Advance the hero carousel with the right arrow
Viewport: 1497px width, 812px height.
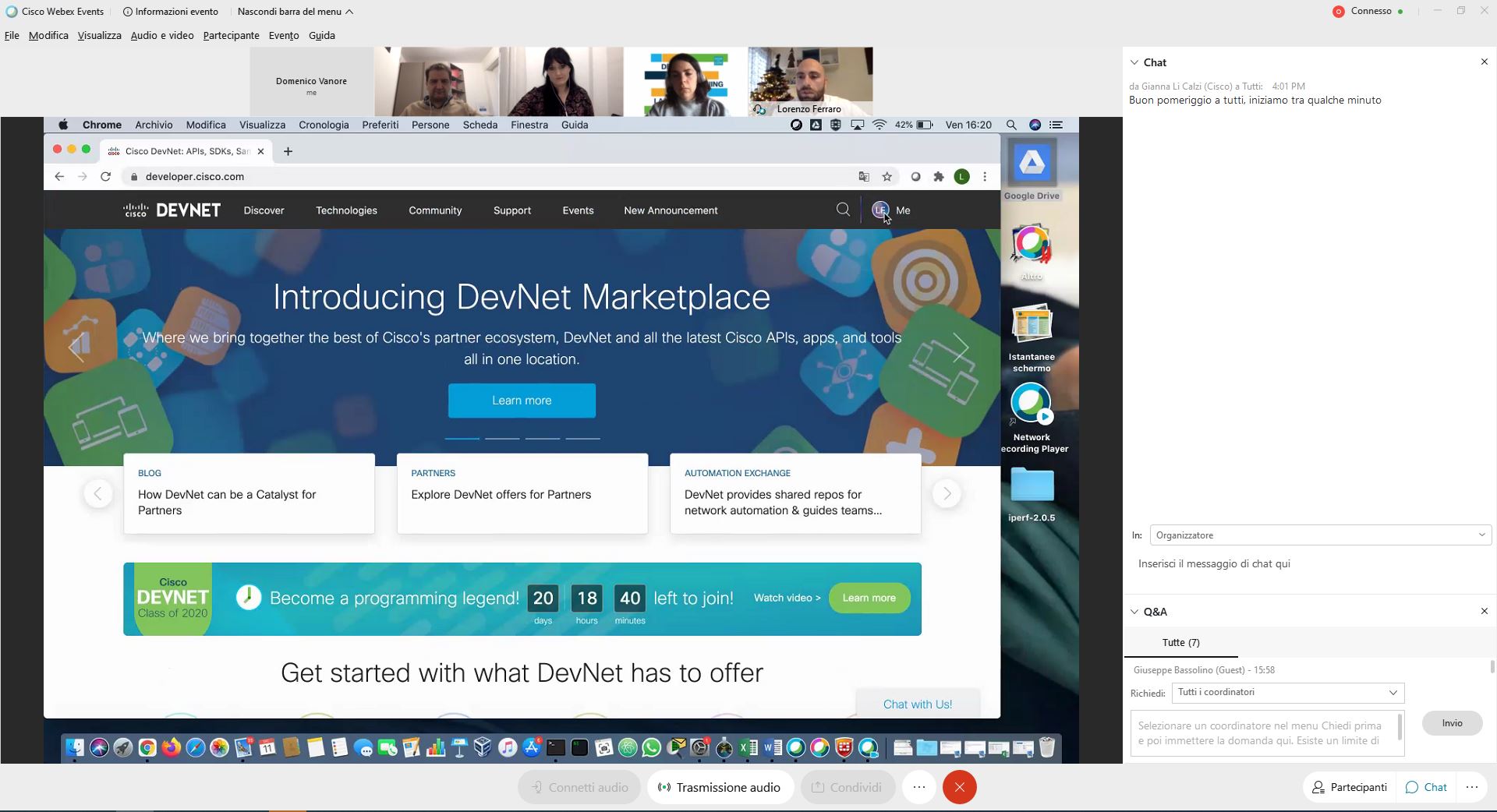961,348
